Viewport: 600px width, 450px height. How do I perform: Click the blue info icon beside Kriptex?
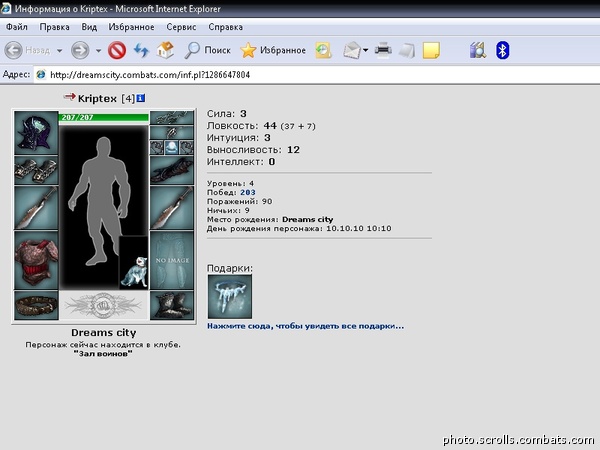point(140,98)
